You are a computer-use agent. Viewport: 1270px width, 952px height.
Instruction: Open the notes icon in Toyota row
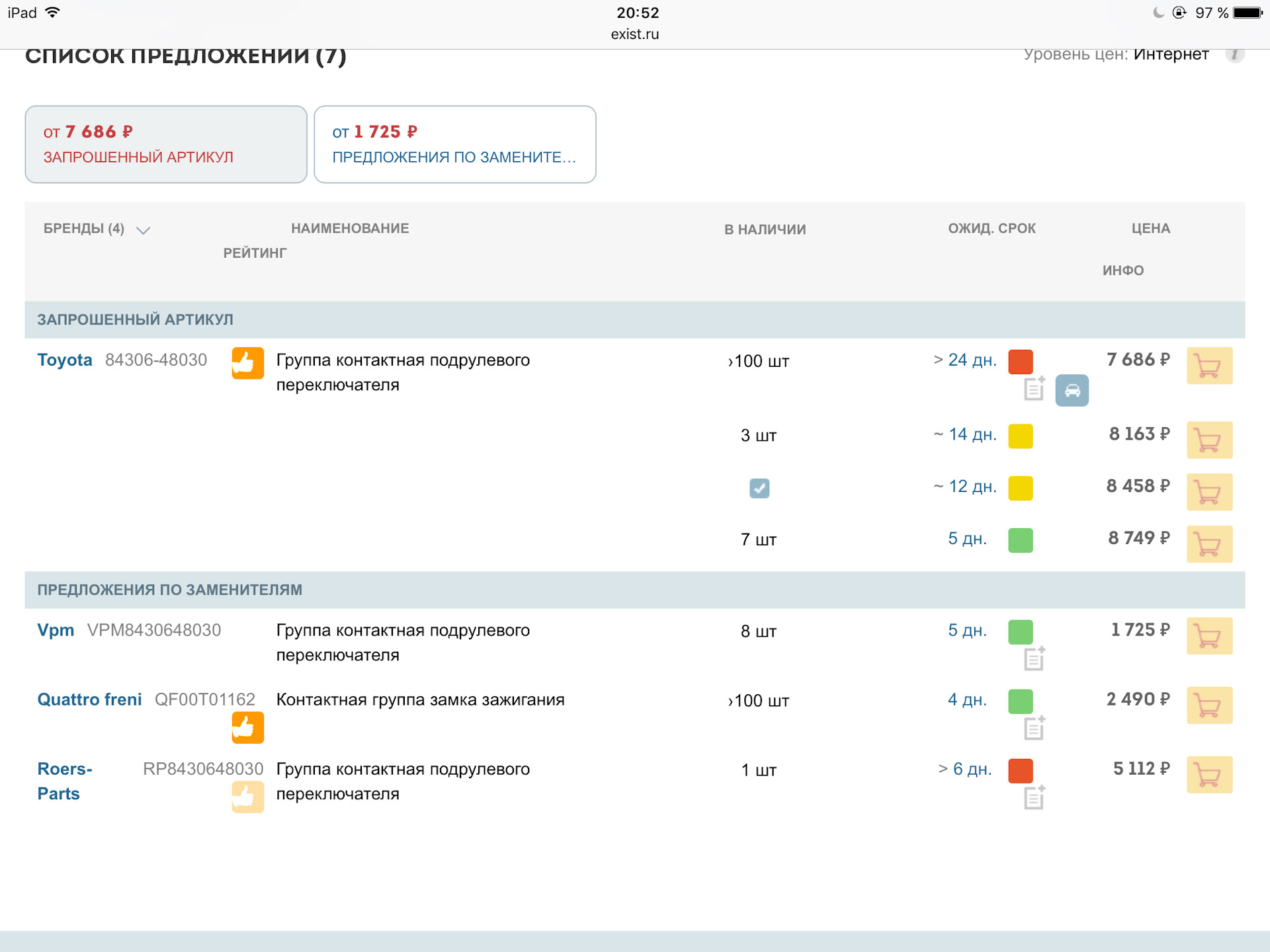tap(1034, 389)
